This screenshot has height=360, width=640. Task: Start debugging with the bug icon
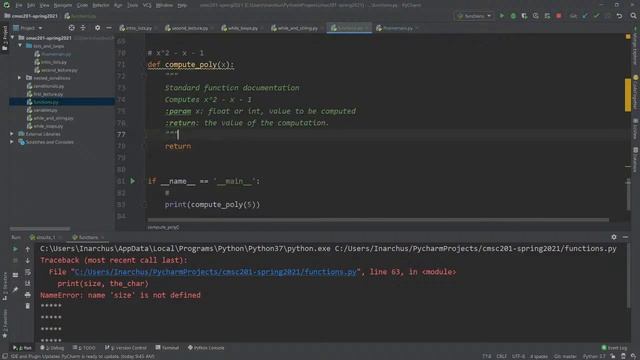(513, 16)
